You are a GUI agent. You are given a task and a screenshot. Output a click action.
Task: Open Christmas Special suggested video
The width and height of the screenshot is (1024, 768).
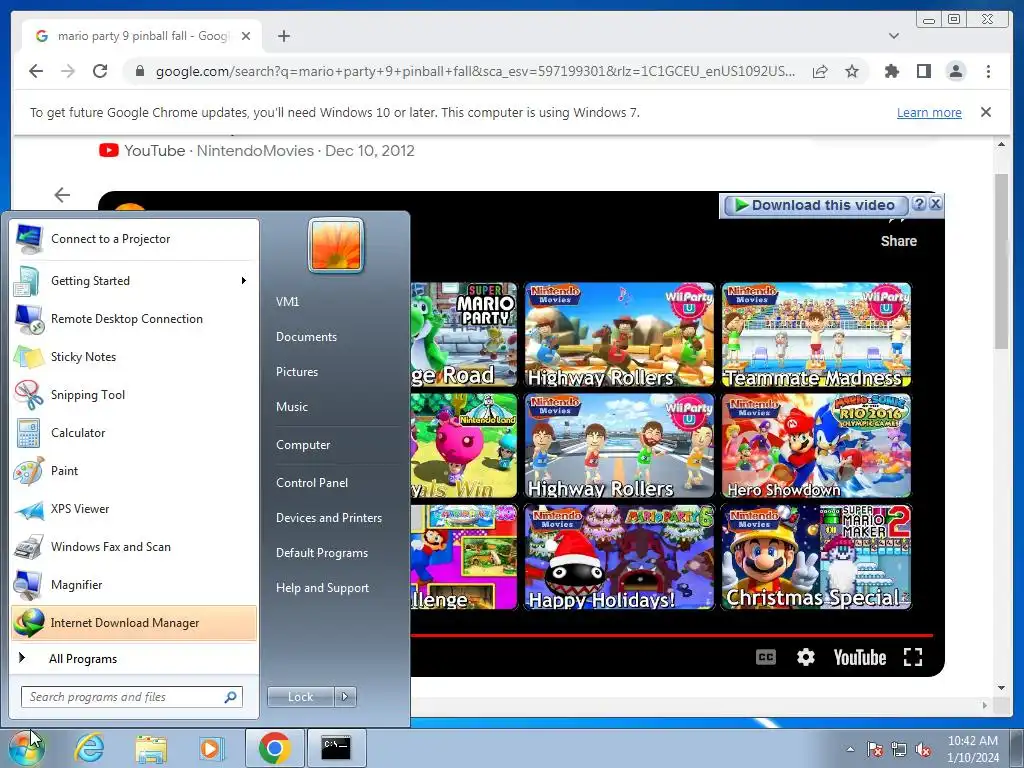click(x=816, y=557)
